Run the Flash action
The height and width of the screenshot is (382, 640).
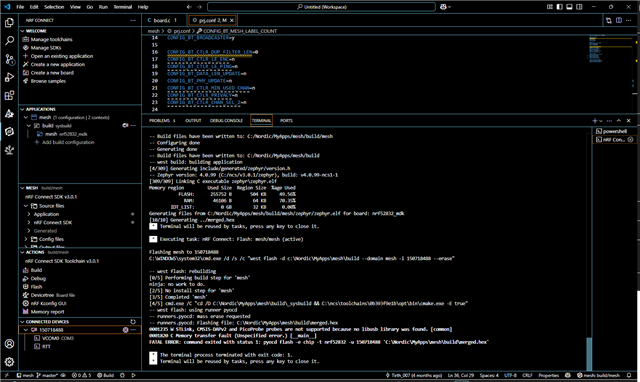coord(36,287)
